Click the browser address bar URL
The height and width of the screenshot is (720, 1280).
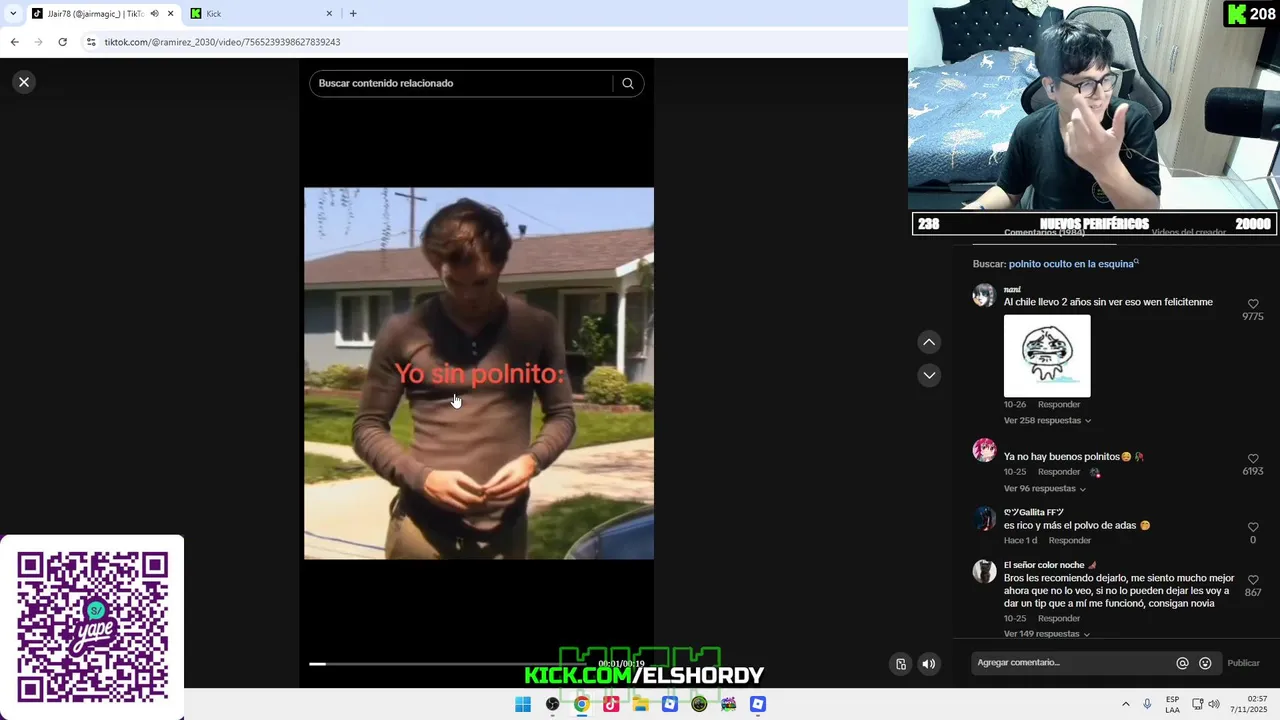pos(222,42)
